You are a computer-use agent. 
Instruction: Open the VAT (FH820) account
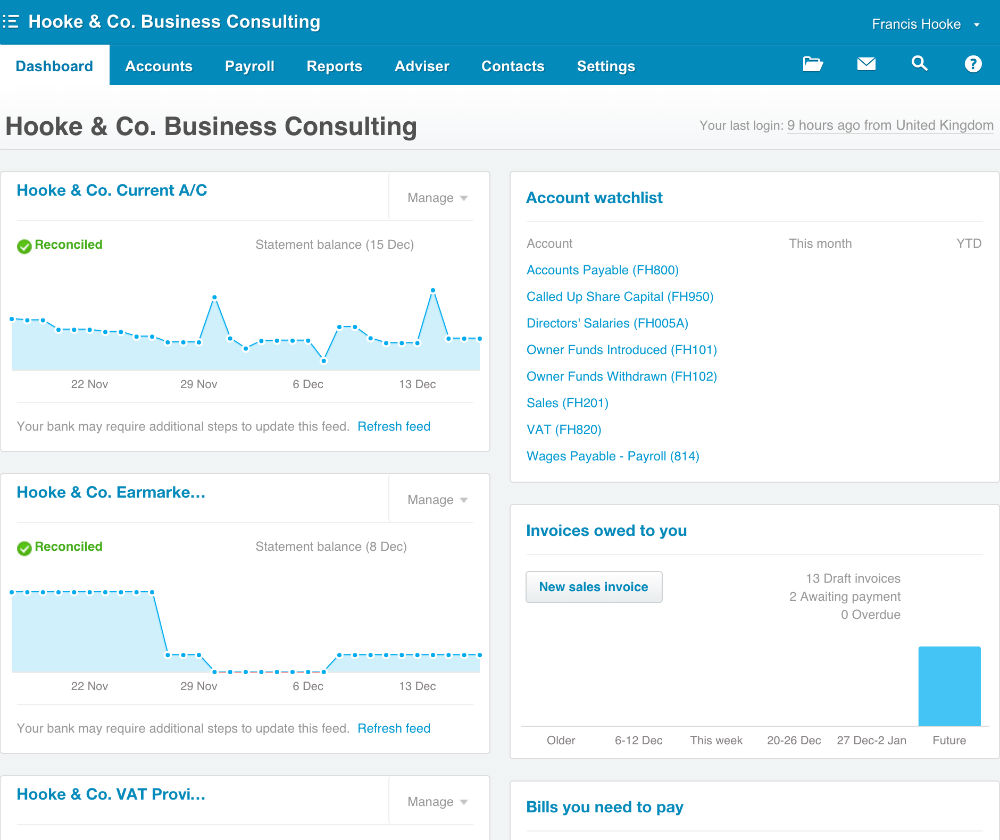tap(564, 430)
